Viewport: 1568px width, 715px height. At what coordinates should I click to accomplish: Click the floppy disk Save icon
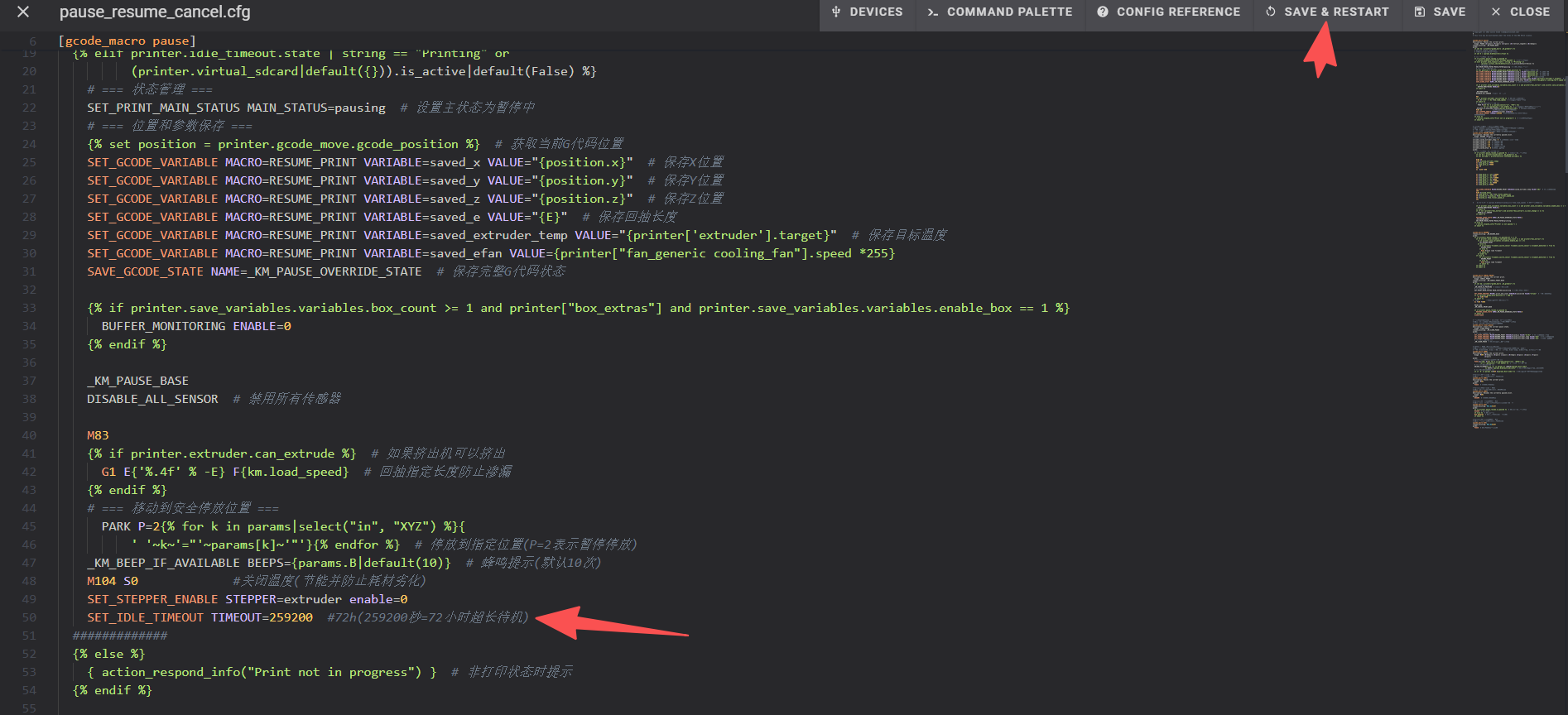point(1420,12)
